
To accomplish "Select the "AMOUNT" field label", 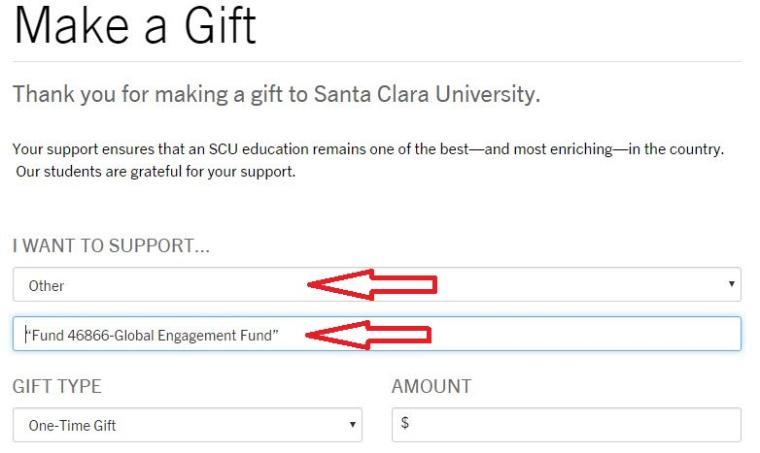I will [432, 387].
